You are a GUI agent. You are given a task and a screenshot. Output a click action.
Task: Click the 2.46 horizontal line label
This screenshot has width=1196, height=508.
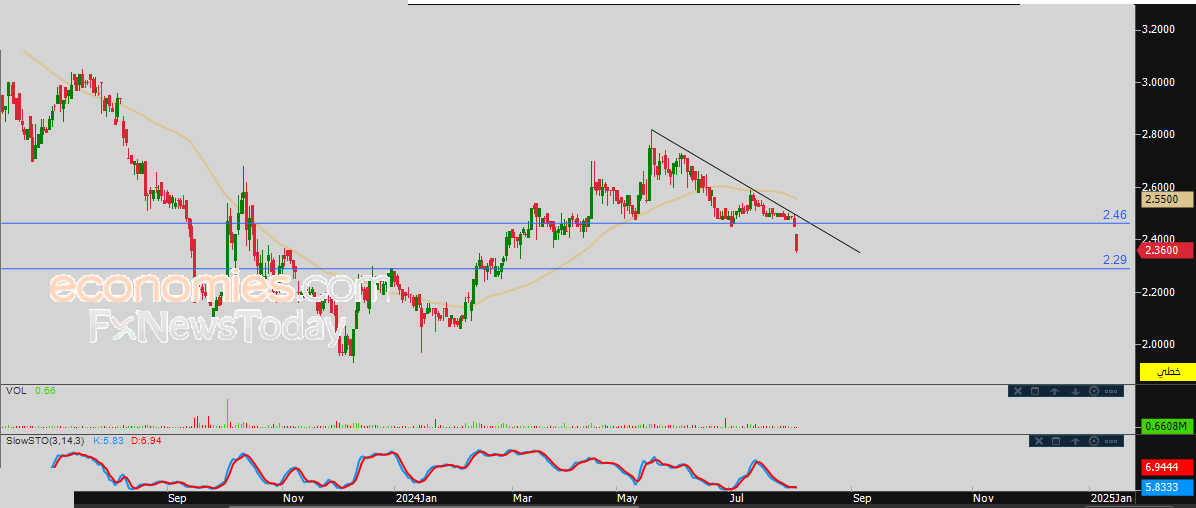pyautogui.click(x=1114, y=215)
